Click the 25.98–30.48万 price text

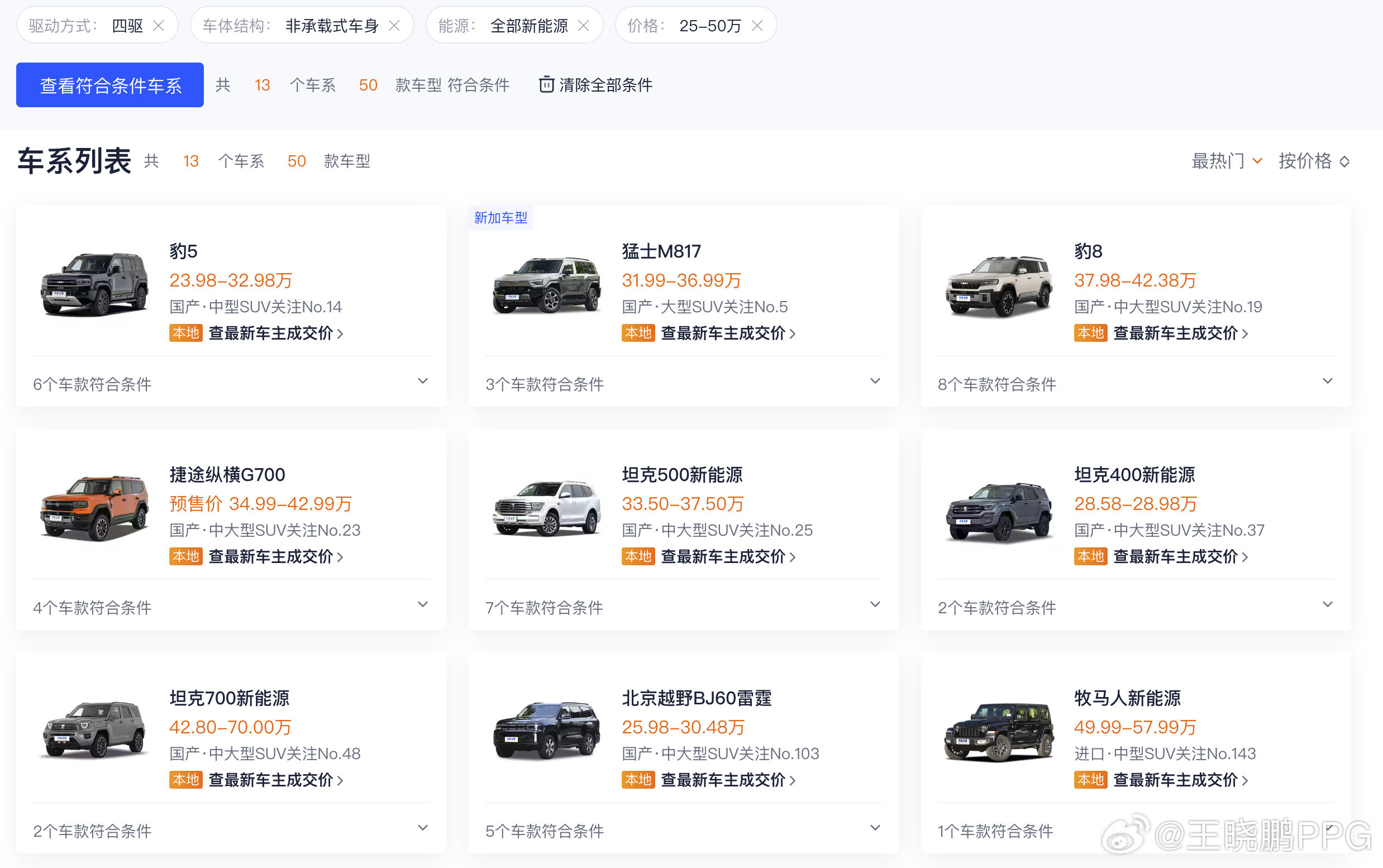[683, 727]
